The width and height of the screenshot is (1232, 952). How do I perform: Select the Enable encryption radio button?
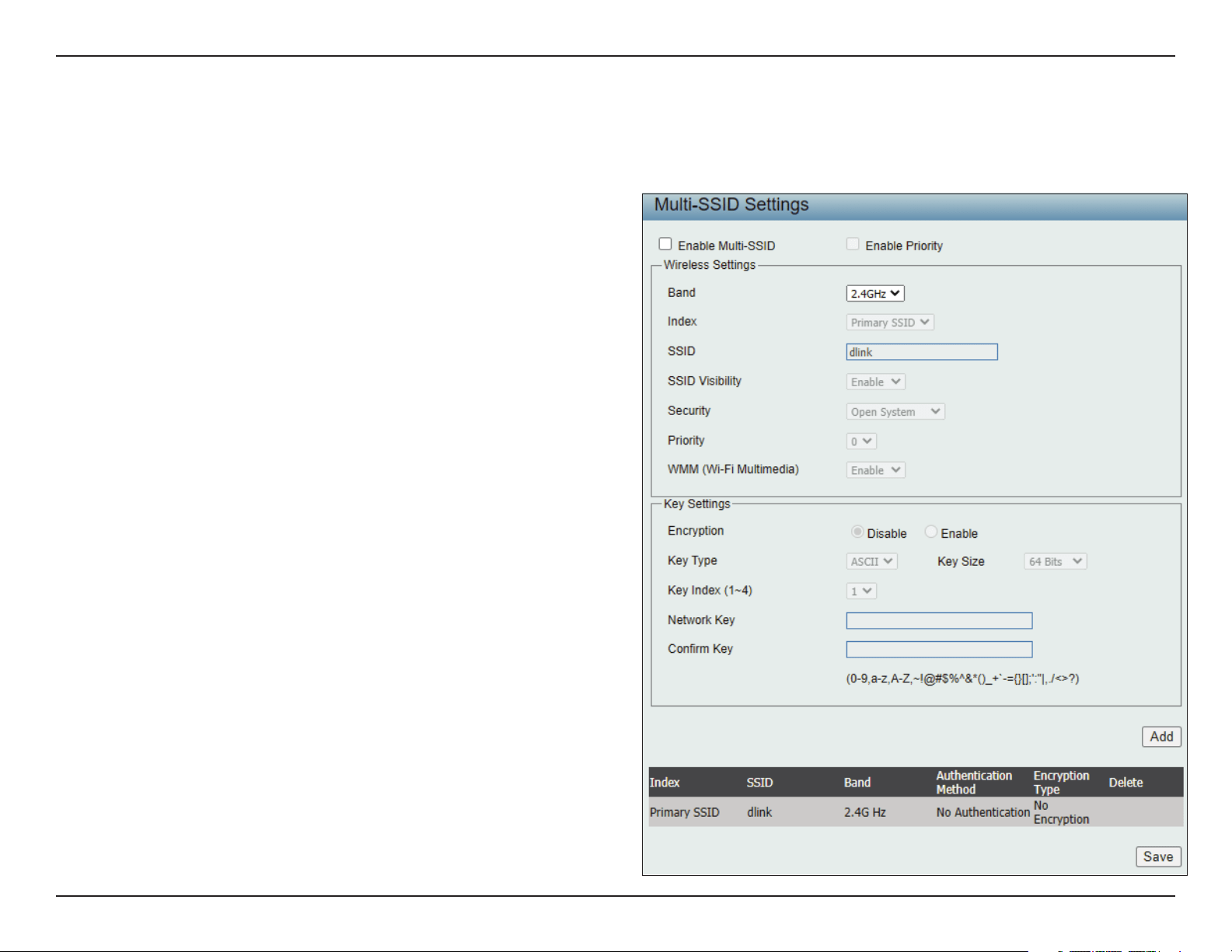[930, 532]
